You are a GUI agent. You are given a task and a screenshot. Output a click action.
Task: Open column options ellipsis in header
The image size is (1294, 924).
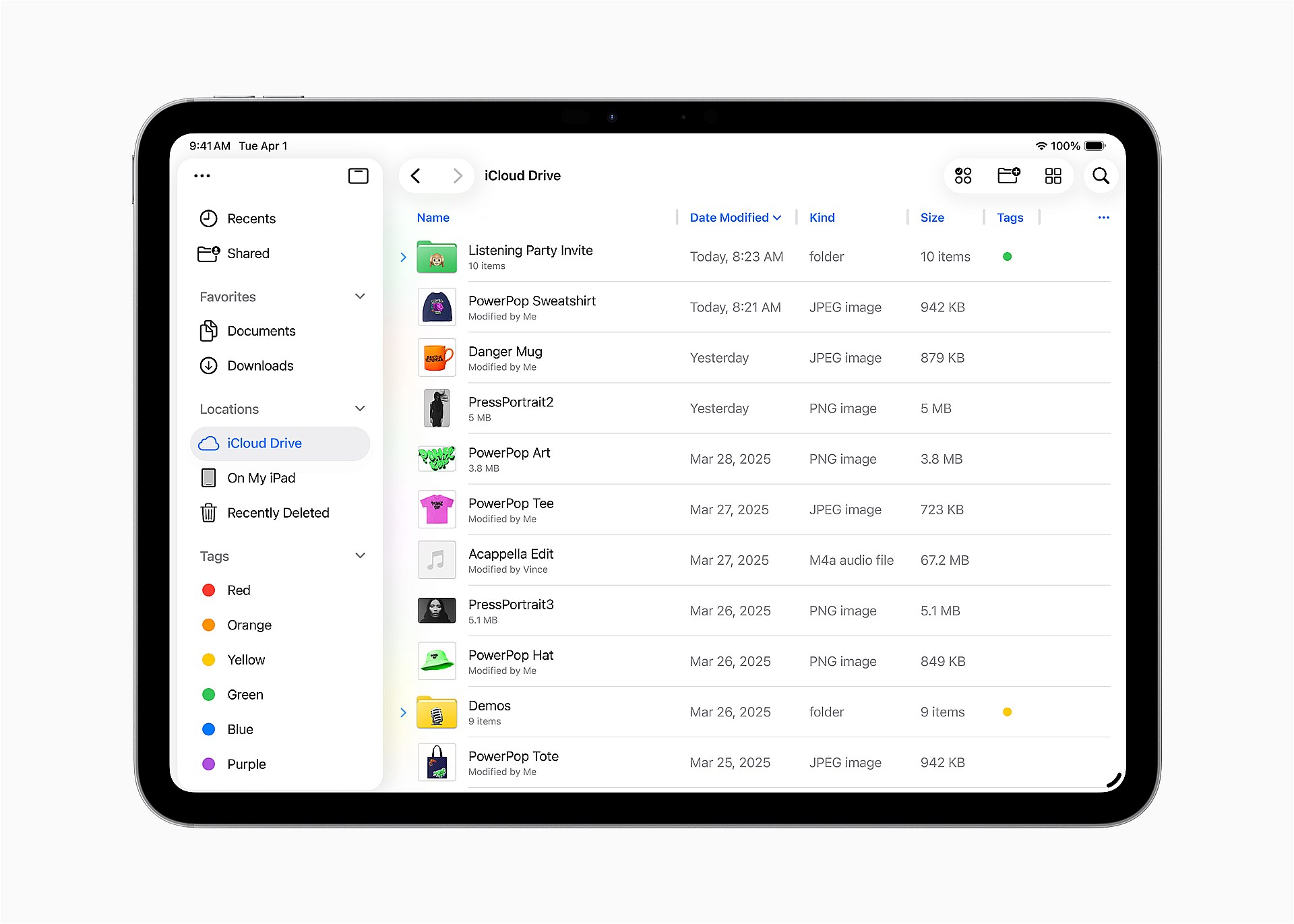coord(1103,218)
